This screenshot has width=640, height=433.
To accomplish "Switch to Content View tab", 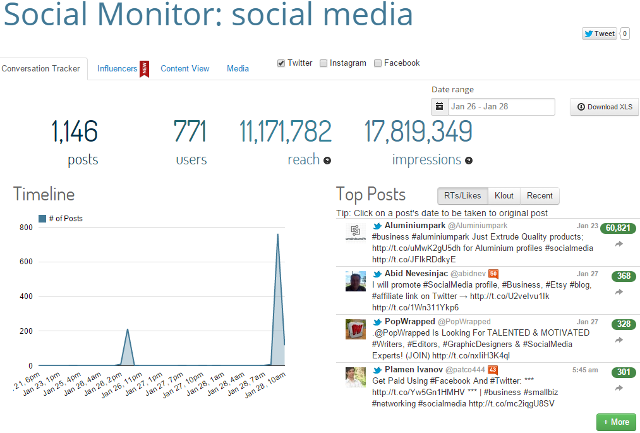I will click(185, 68).
